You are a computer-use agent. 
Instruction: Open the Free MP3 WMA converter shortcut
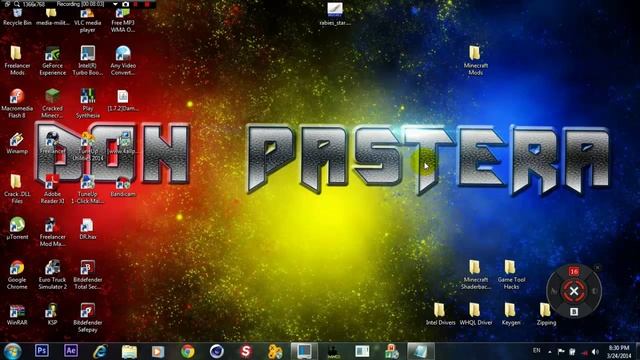[123, 21]
